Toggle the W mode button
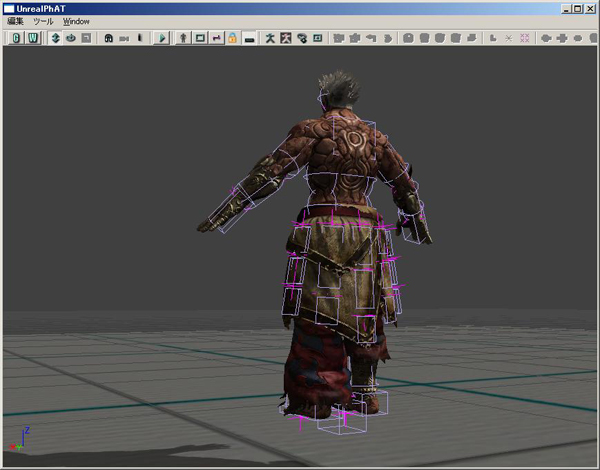This screenshot has height=470, width=600. (x=33, y=38)
